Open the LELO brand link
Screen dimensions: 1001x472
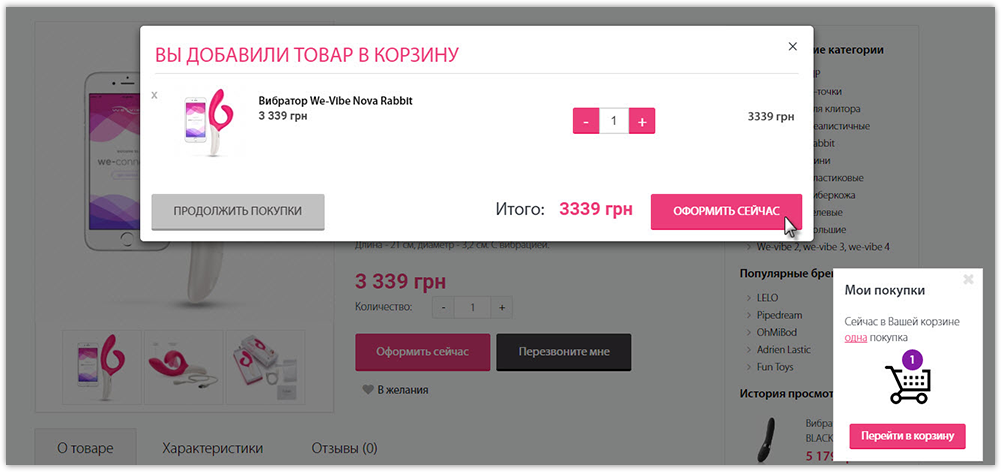pyautogui.click(x=769, y=298)
